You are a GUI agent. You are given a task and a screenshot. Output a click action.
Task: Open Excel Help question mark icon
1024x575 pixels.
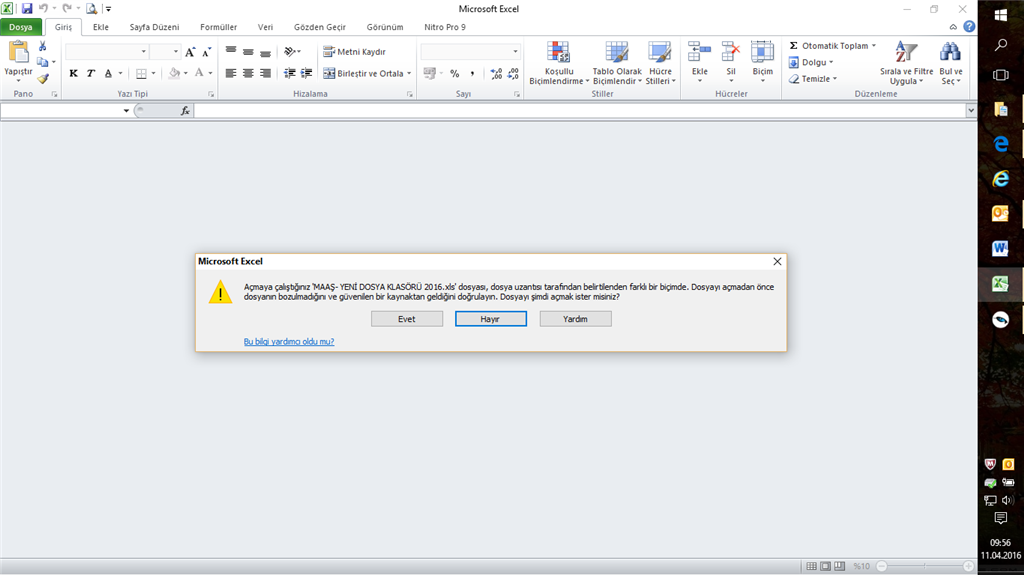(969, 27)
